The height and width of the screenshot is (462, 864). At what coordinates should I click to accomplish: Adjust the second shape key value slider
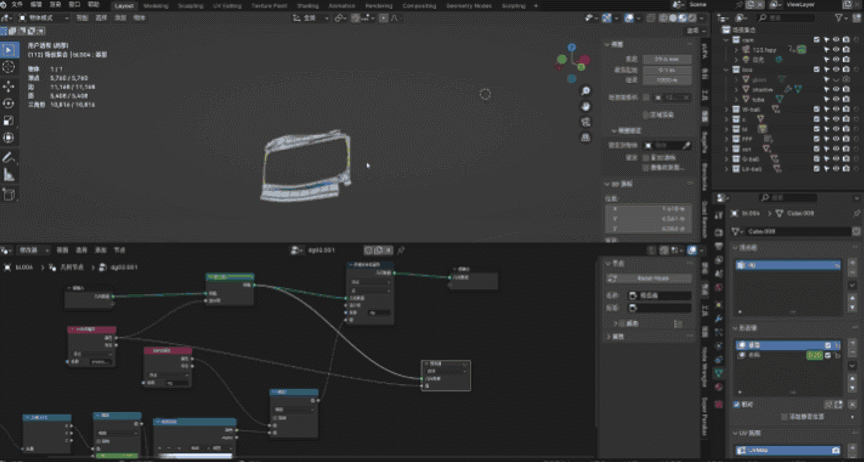click(x=814, y=356)
